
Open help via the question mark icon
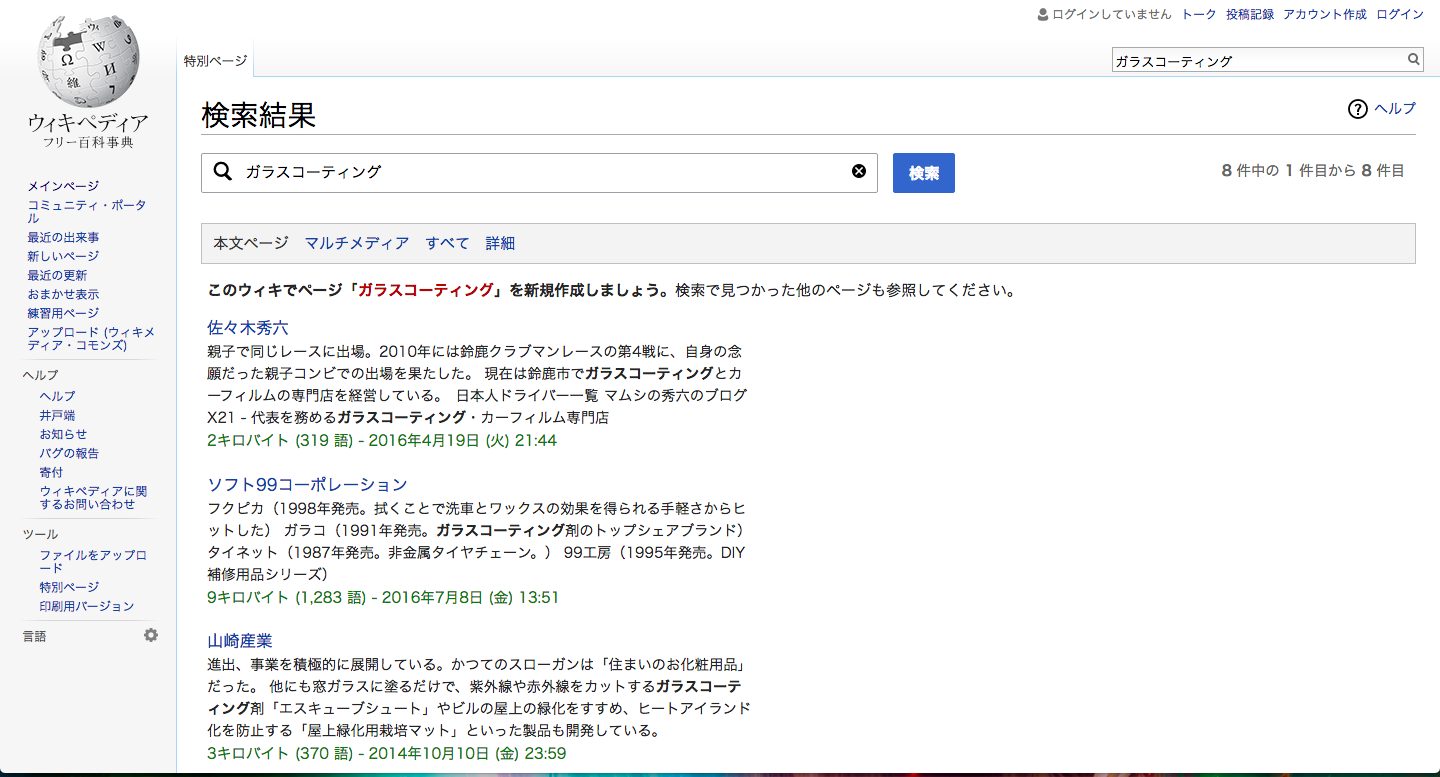[1357, 109]
